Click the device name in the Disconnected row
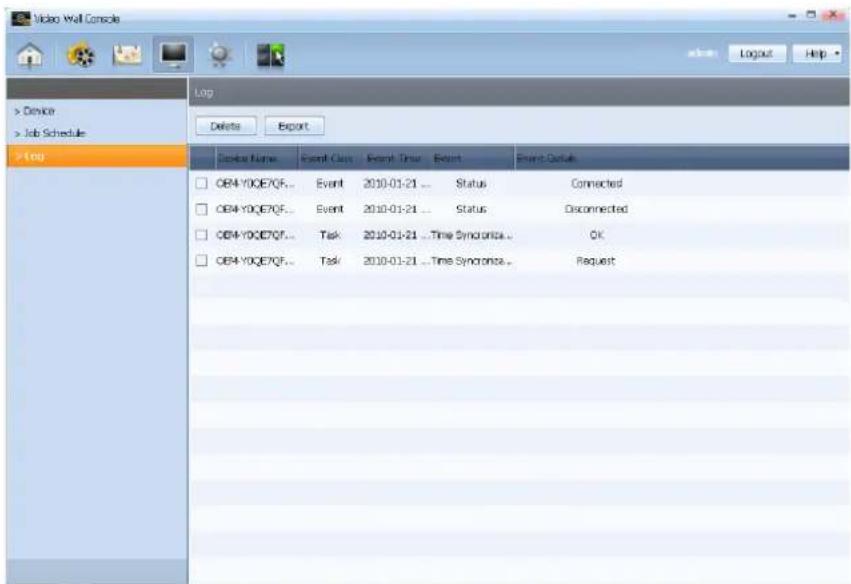 [255, 209]
